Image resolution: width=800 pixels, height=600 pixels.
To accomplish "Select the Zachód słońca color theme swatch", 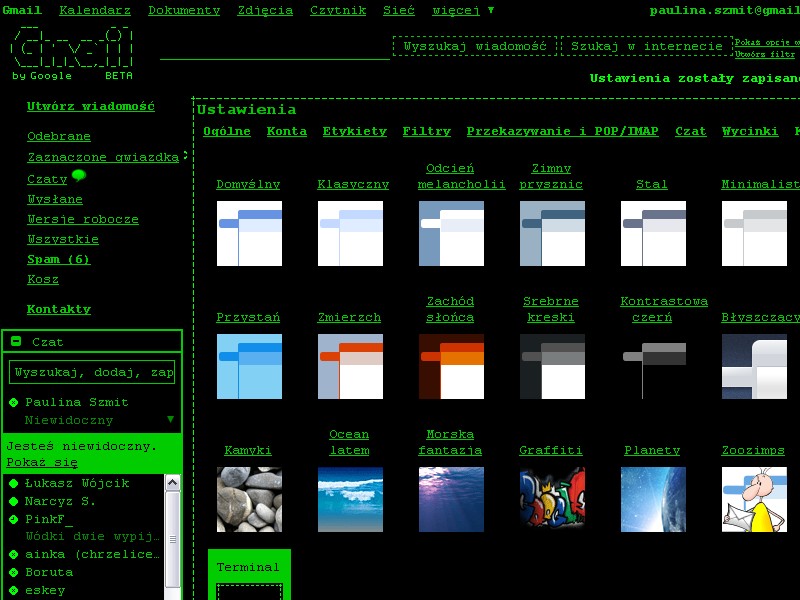I will pos(451,366).
